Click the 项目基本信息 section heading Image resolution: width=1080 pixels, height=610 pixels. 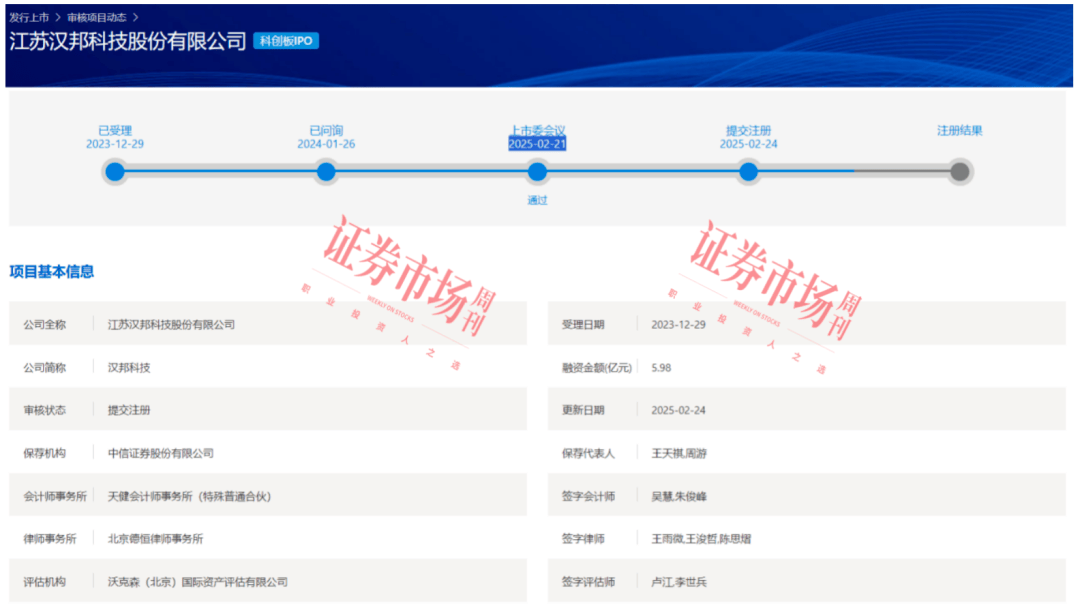(52, 272)
